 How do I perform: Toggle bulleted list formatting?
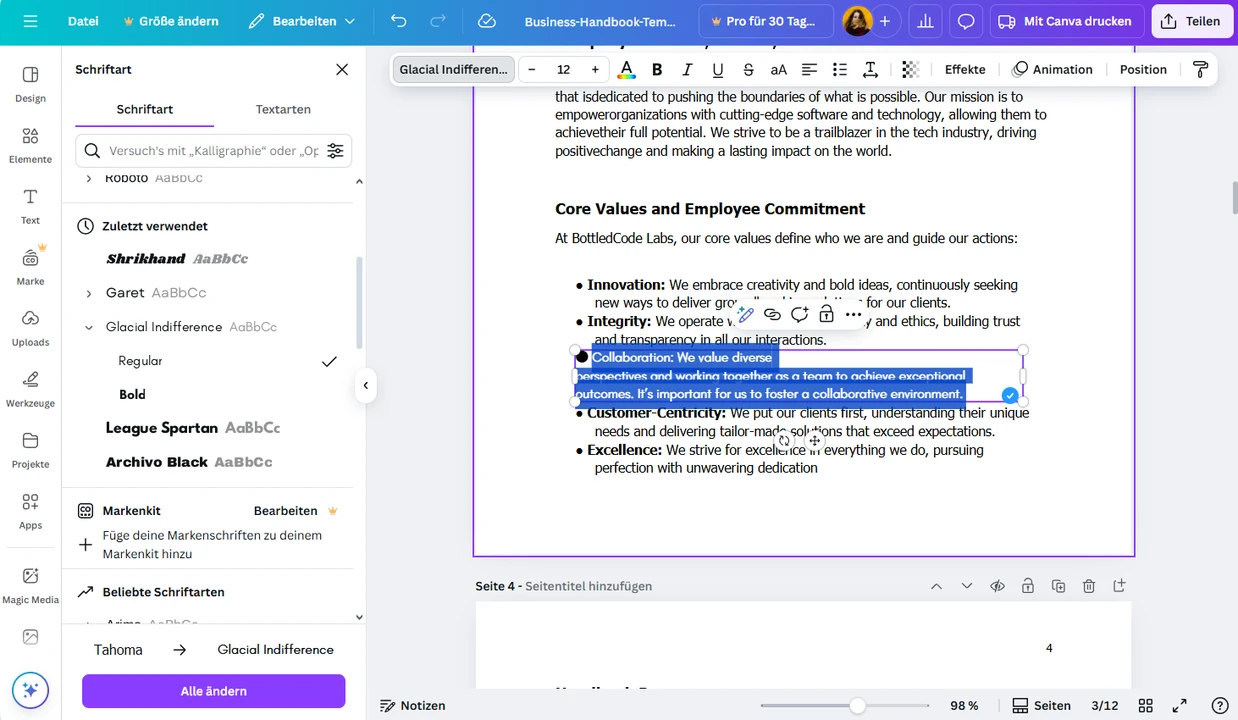tap(840, 69)
